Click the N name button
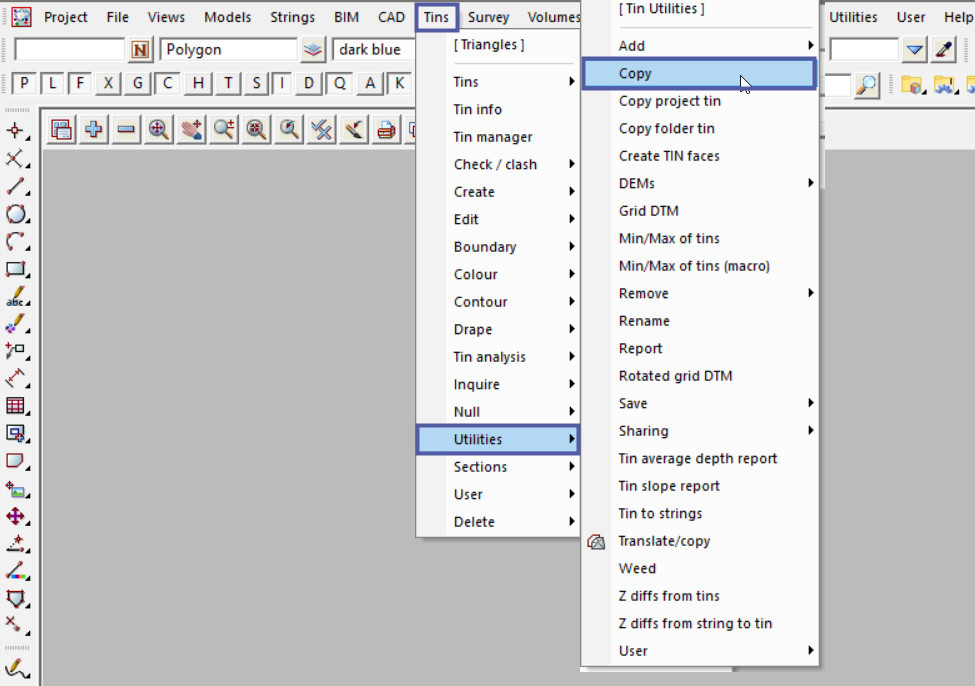 coord(141,49)
